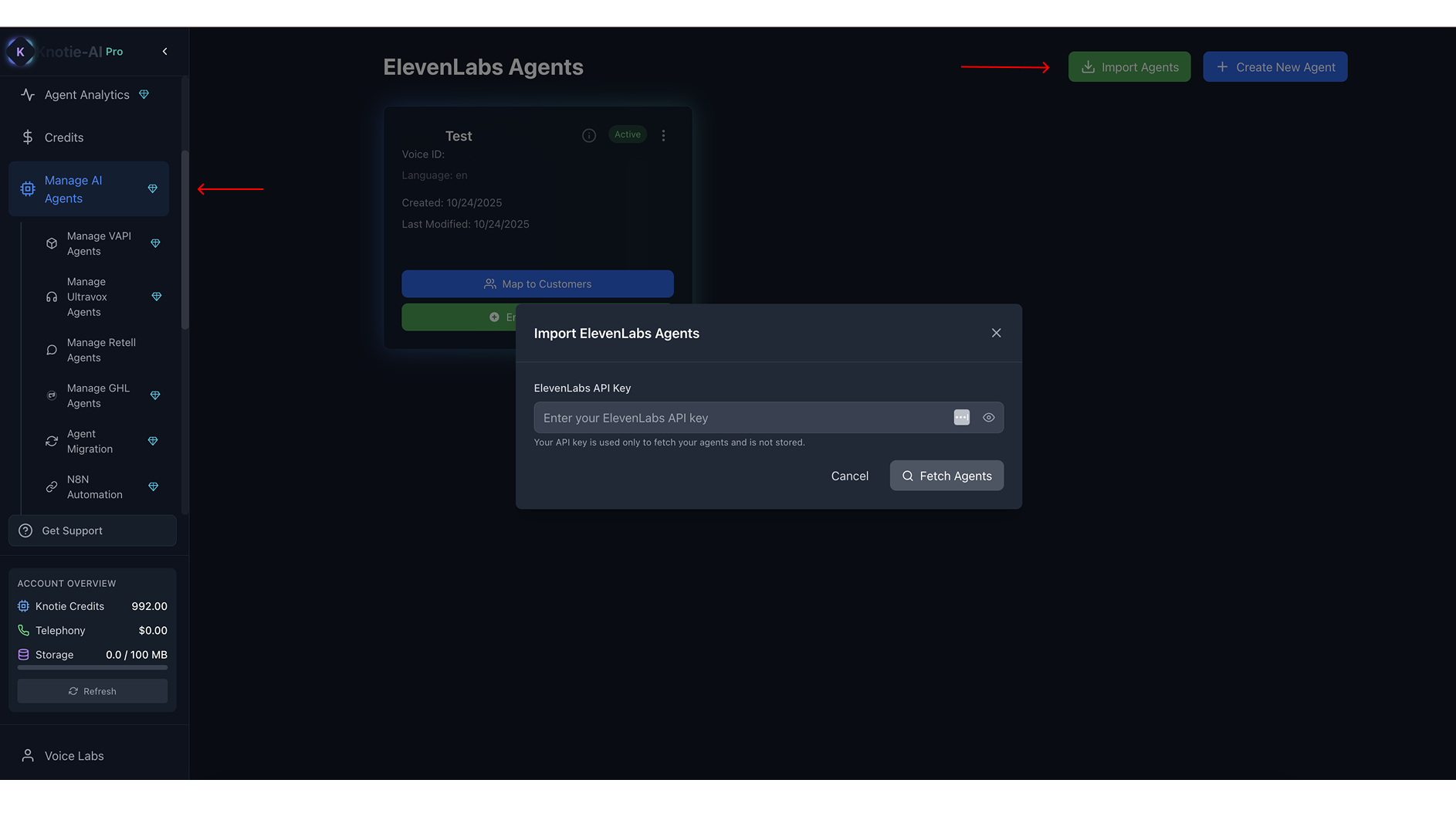The image size is (1456, 834).
Task: Click the Storage value 0.0 / 100 MB
Action: tap(137, 655)
